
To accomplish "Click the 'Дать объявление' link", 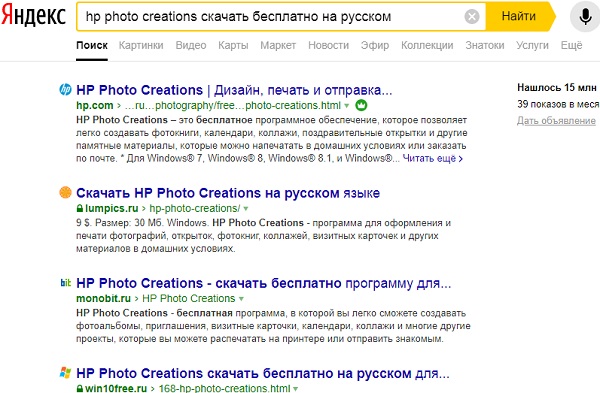I will click(556, 121).
